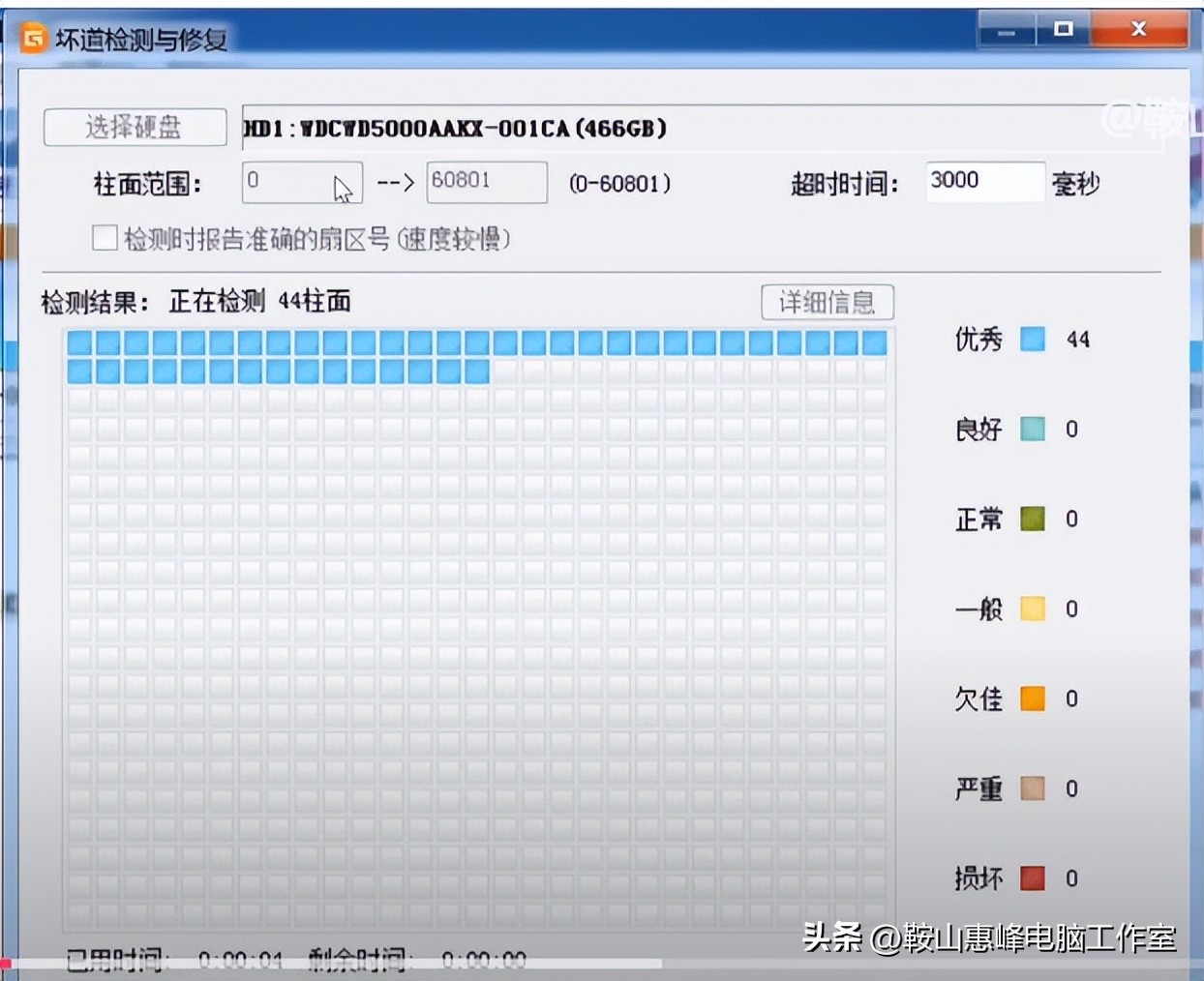Click a blue tested block in the grid
1204x981 pixels.
pyautogui.click(x=194, y=341)
